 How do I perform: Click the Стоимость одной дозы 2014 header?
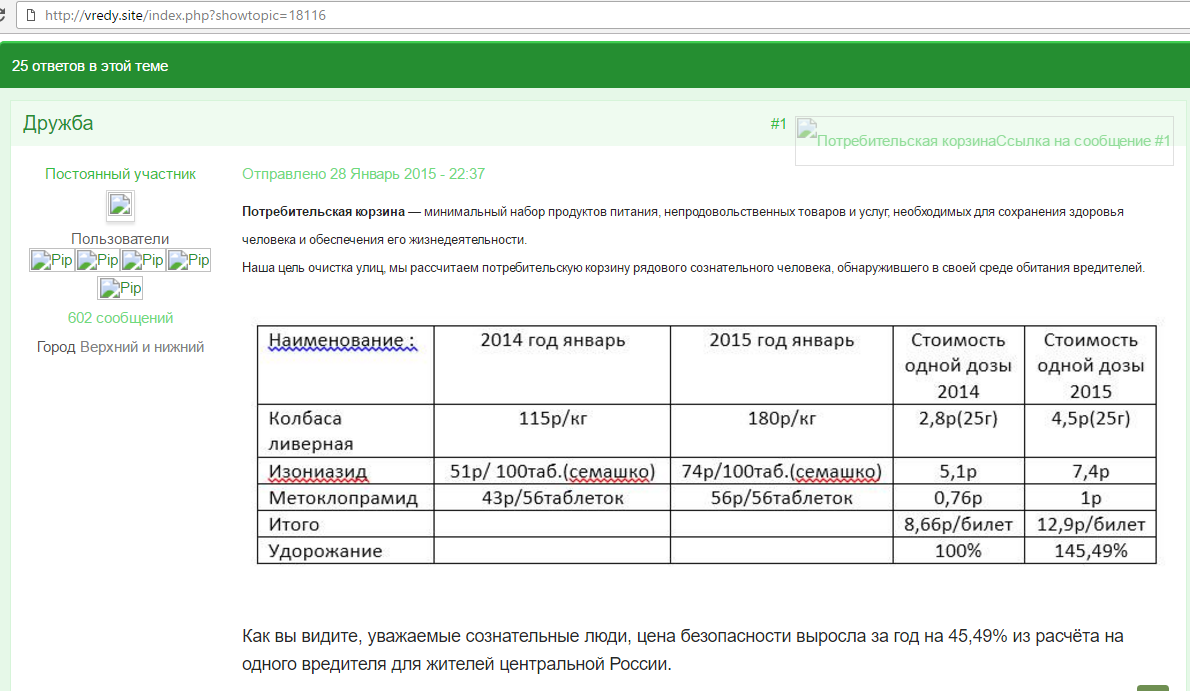pos(959,365)
